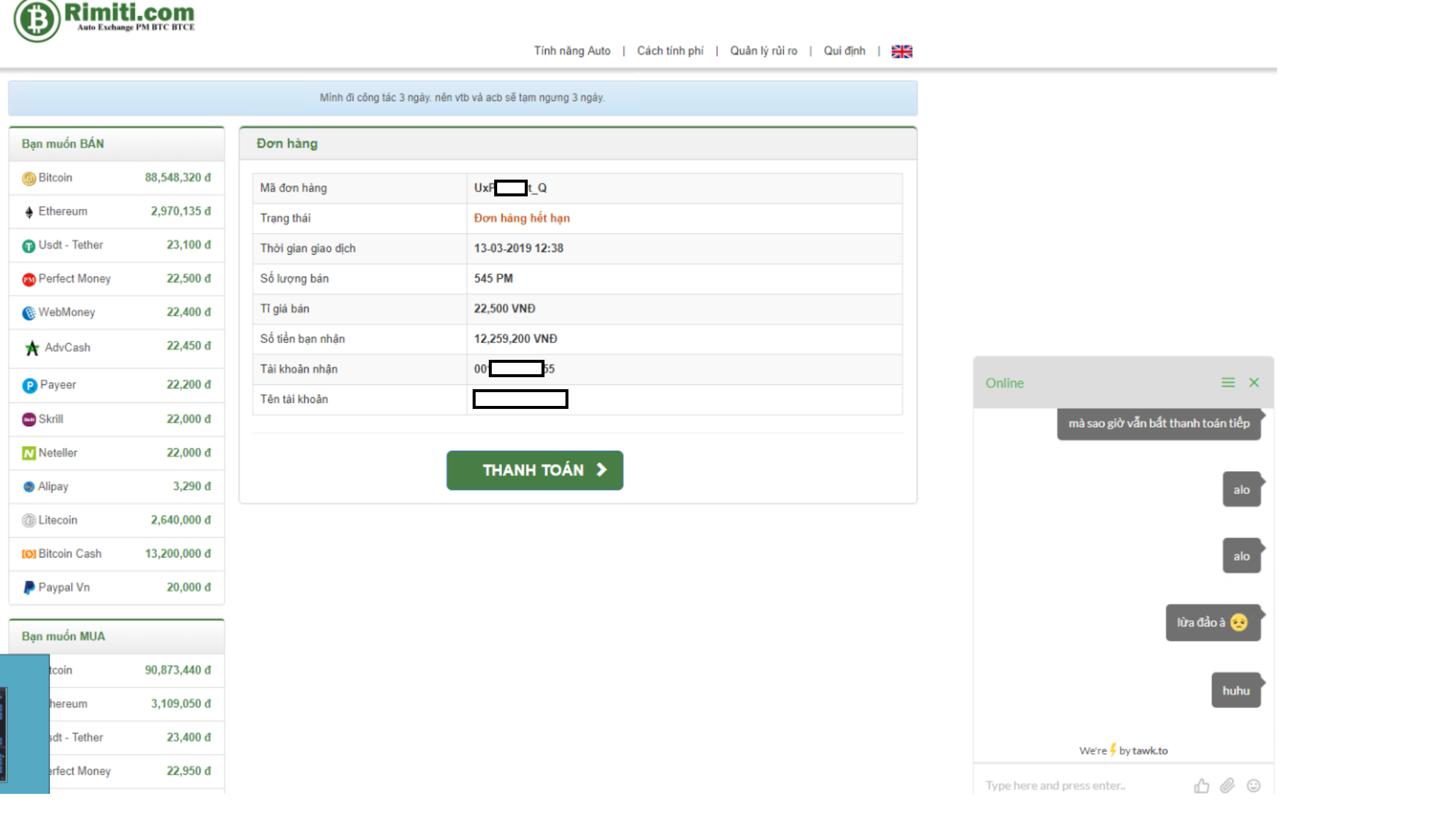Click the Ethereum diamond icon
Screen dimensions: 1446x840
pyautogui.click(x=29, y=212)
